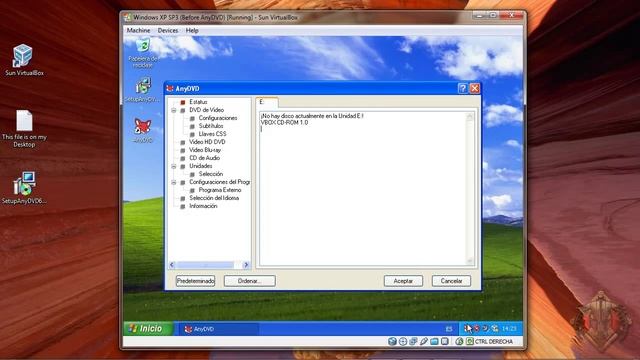
Task: Confirm with the Aceptar button
Action: coord(403,281)
